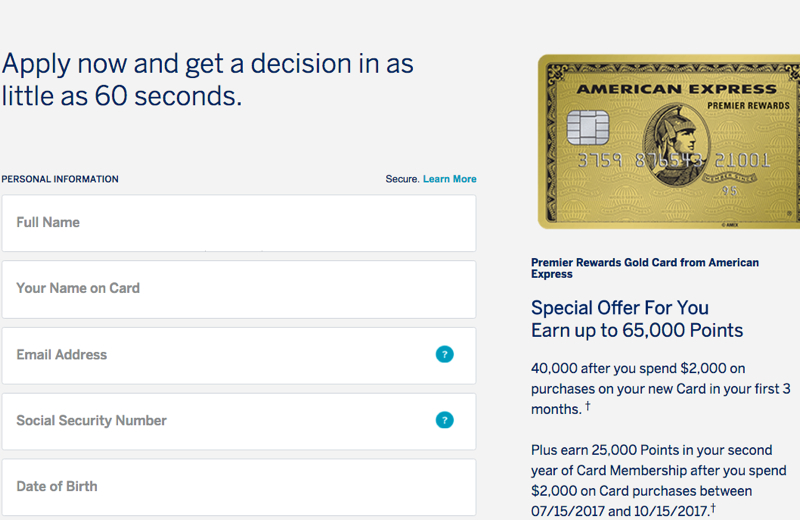Click the 'Earn up to 65,000 Points' text
Viewport: 800px width, 520px height.
[637, 331]
